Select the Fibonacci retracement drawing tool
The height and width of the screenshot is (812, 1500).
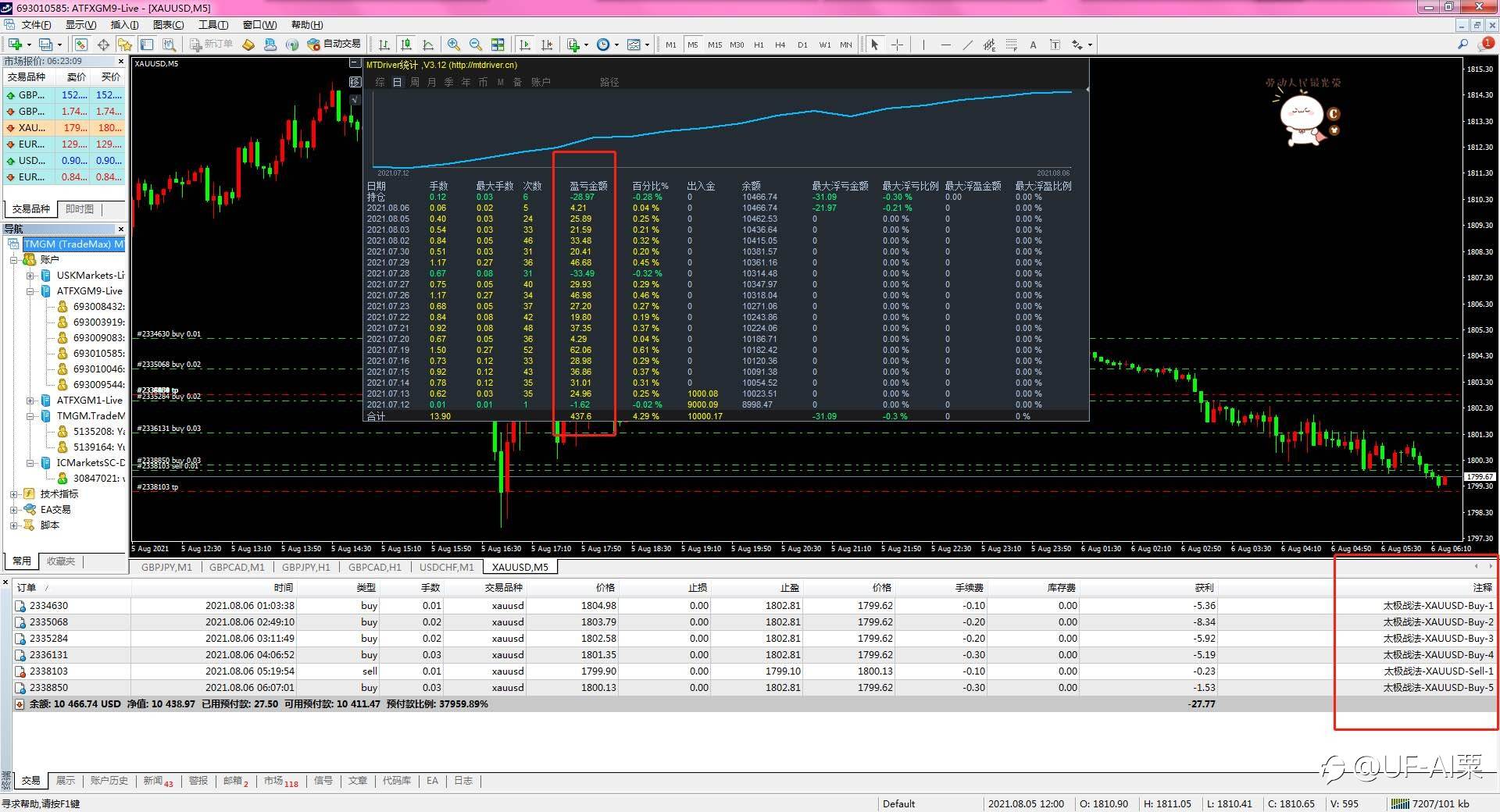(x=1011, y=45)
